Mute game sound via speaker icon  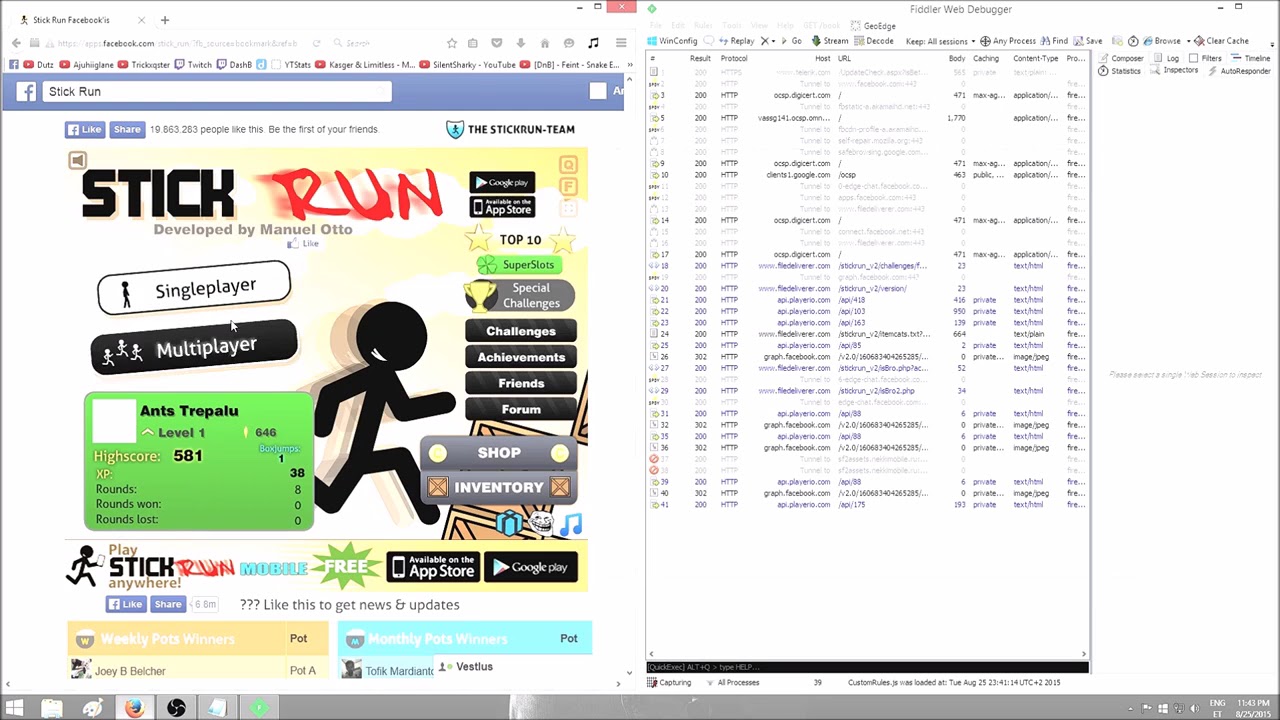tap(78, 160)
